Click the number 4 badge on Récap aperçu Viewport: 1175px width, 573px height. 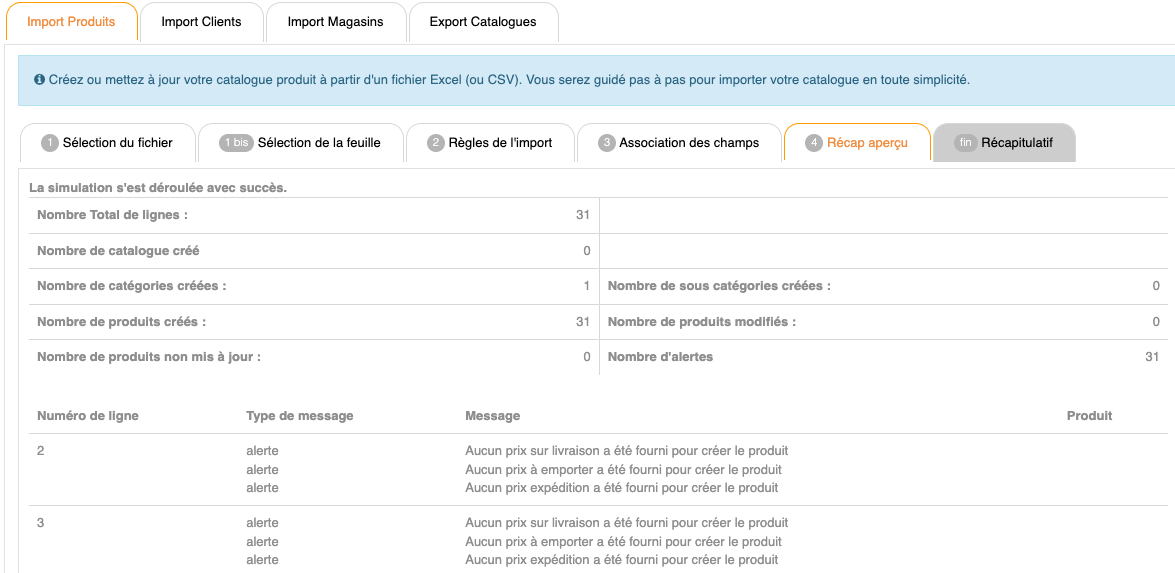point(815,143)
